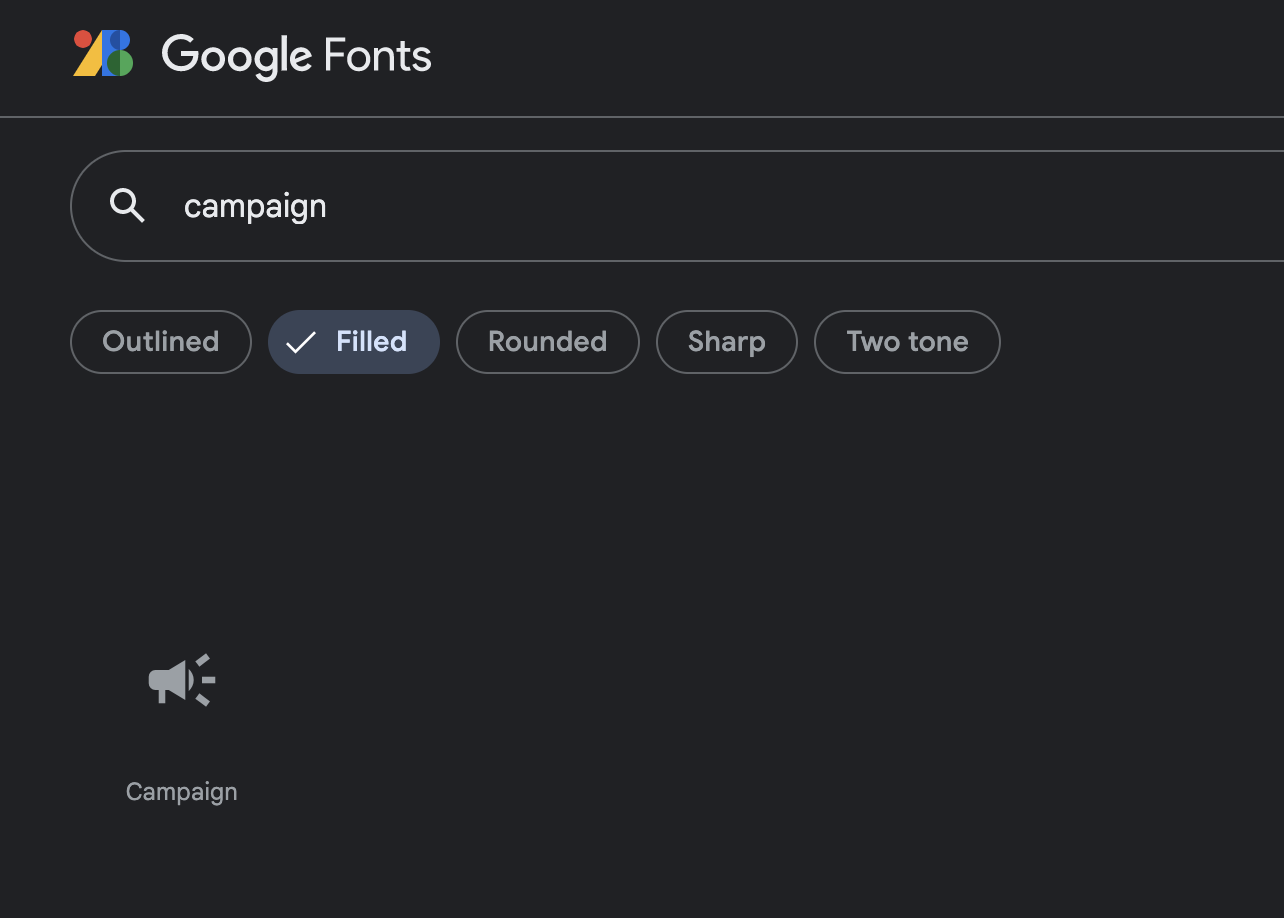1284x918 pixels.
Task: Enable the Rounded style filter
Action: pyautogui.click(x=547, y=342)
